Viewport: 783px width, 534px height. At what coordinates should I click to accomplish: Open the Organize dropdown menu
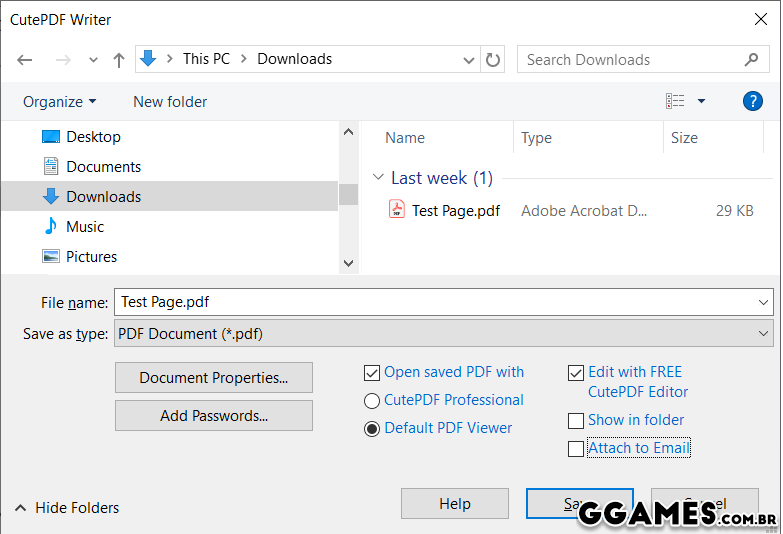pos(60,101)
